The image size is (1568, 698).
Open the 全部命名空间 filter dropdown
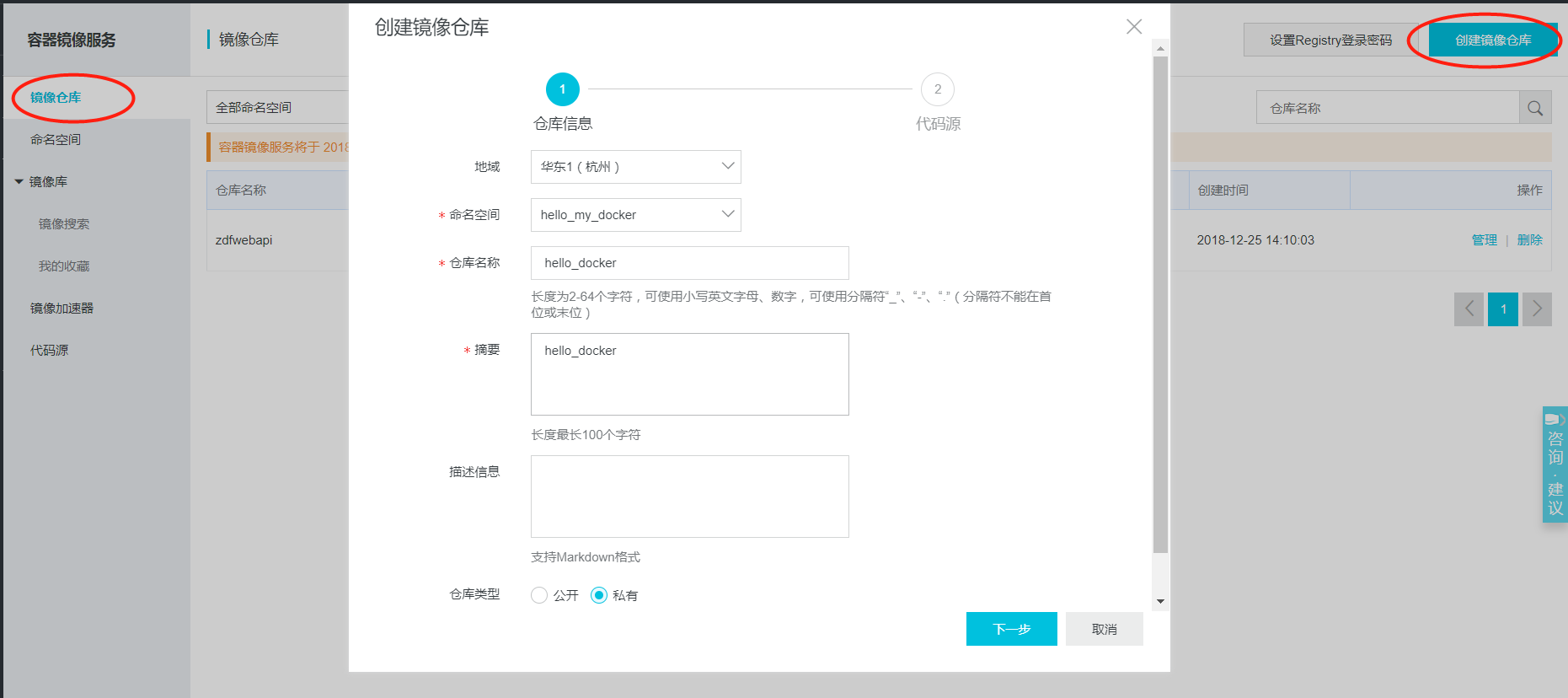click(278, 107)
